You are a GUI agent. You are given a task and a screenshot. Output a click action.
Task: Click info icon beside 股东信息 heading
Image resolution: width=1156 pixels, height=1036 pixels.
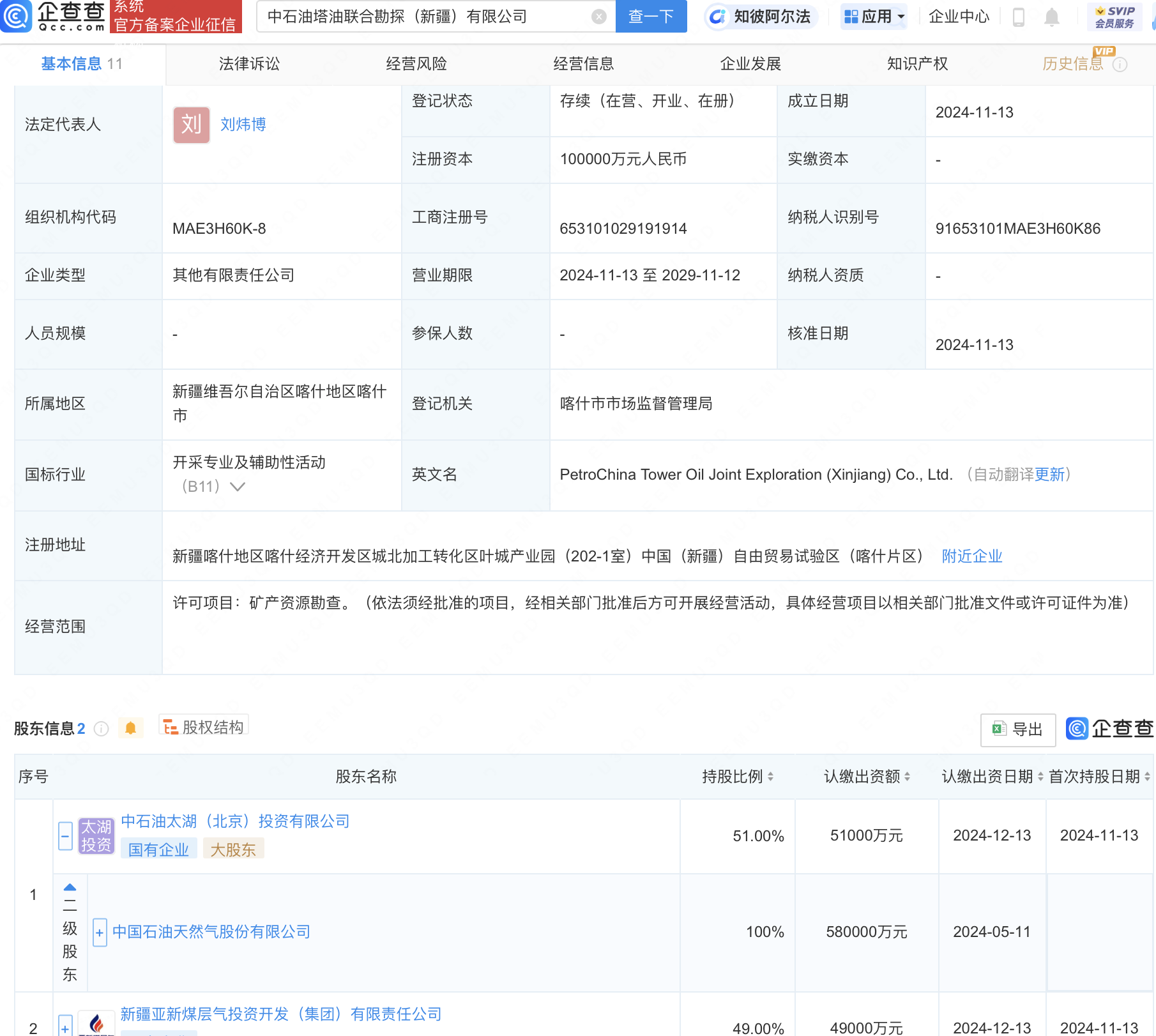[101, 729]
